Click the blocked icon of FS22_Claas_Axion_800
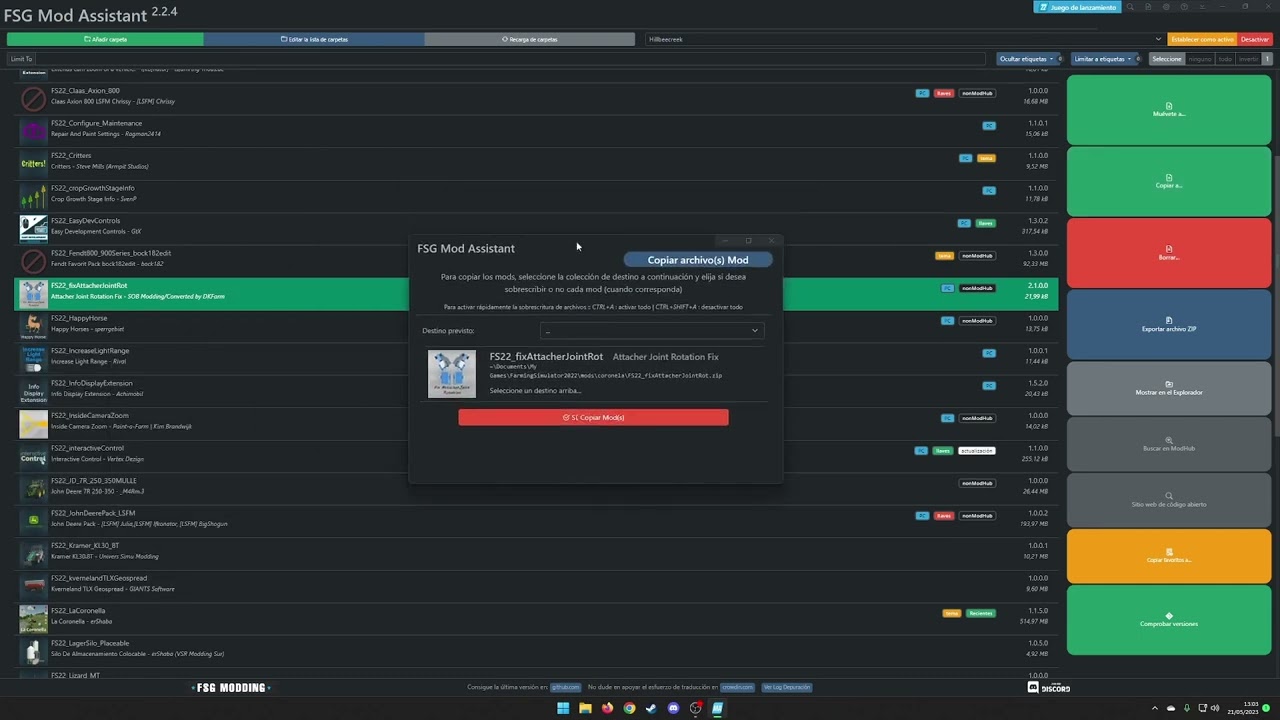1280x720 pixels. pos(34,98)
